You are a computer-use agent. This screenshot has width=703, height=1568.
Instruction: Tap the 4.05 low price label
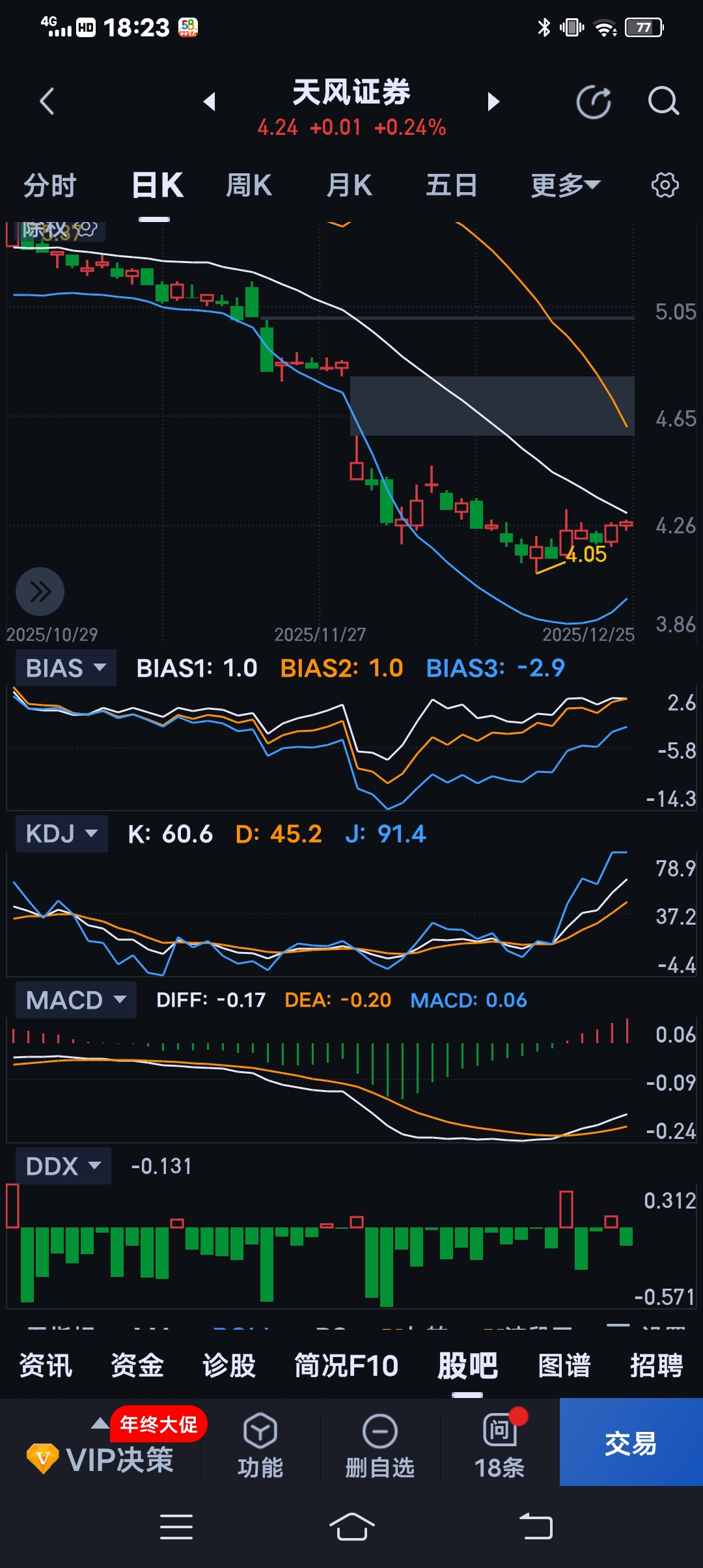[586, 555]
